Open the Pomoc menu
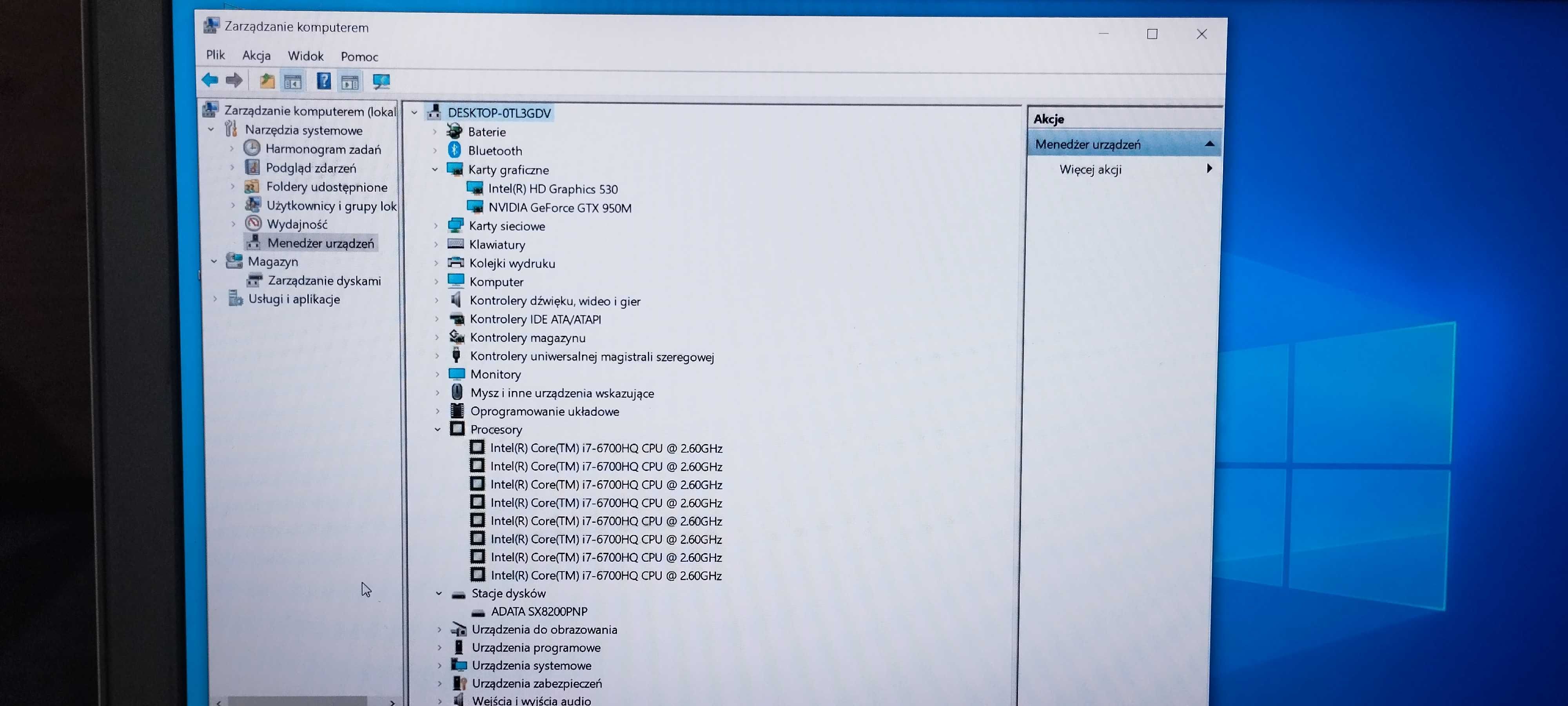 tap(359, 56)
